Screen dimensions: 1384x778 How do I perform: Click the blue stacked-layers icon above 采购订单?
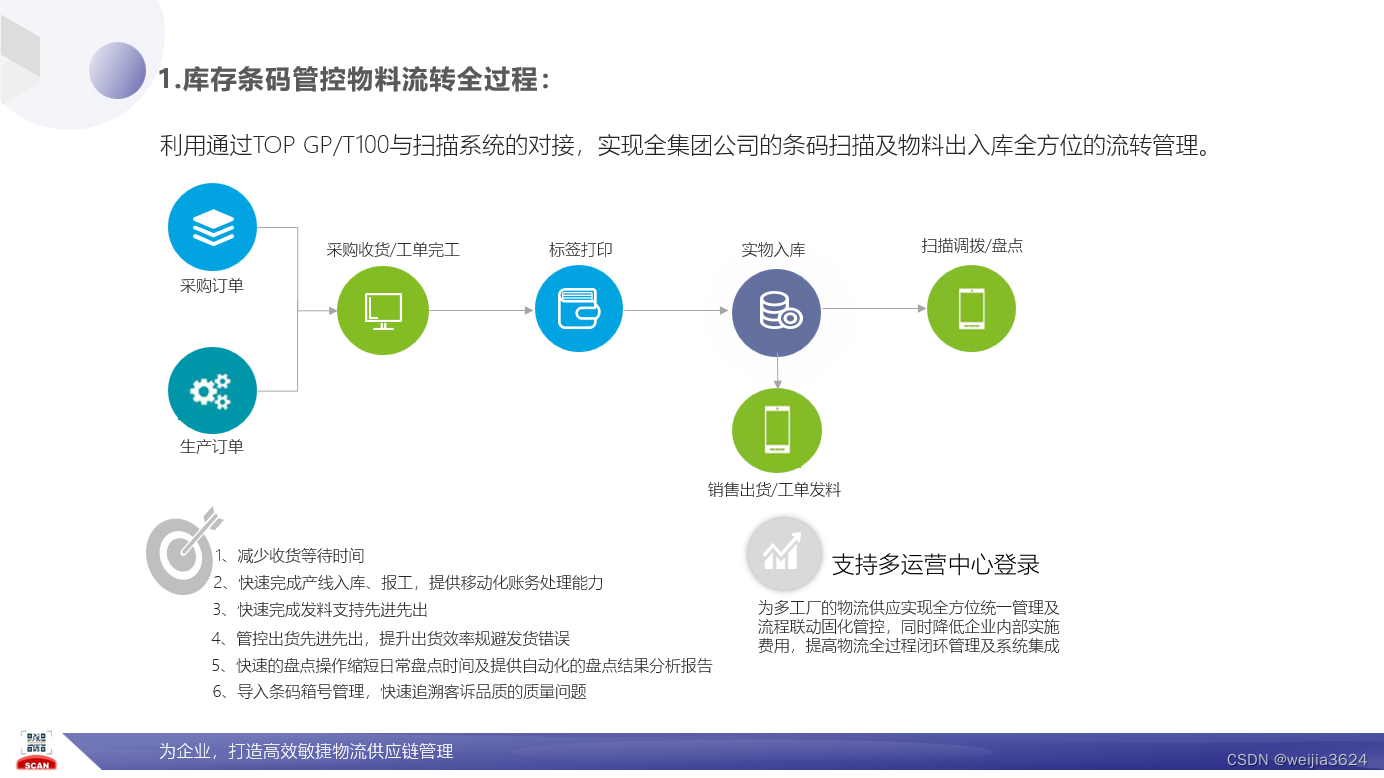point(212,227)
